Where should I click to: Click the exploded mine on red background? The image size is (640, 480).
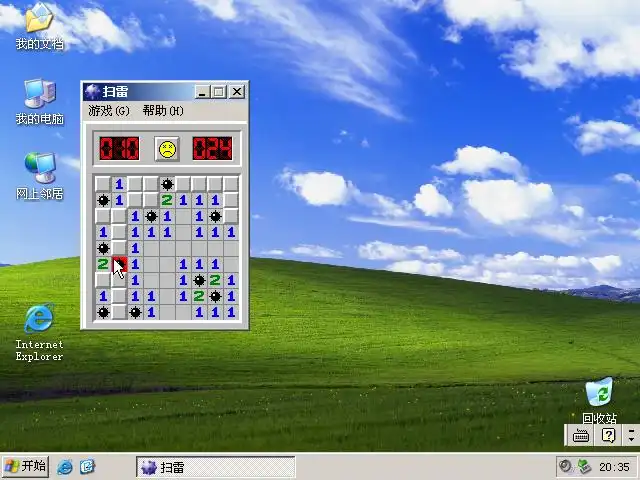click(x=119, y=264)
